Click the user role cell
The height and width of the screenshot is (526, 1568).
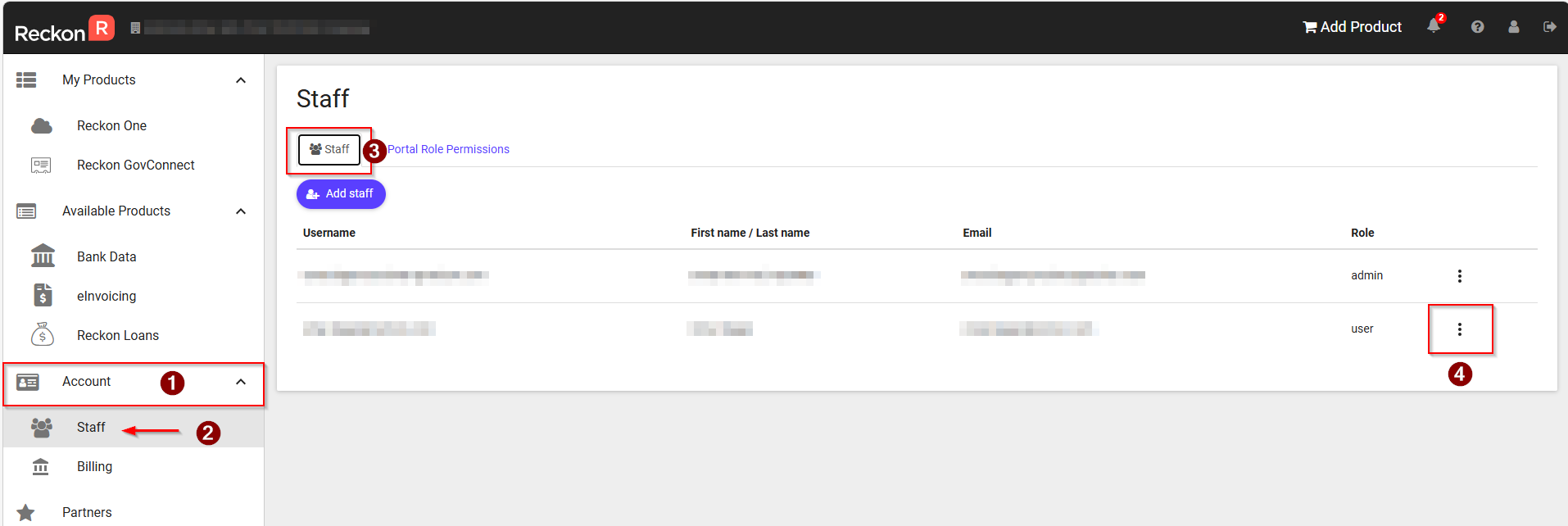[1362, 329]
